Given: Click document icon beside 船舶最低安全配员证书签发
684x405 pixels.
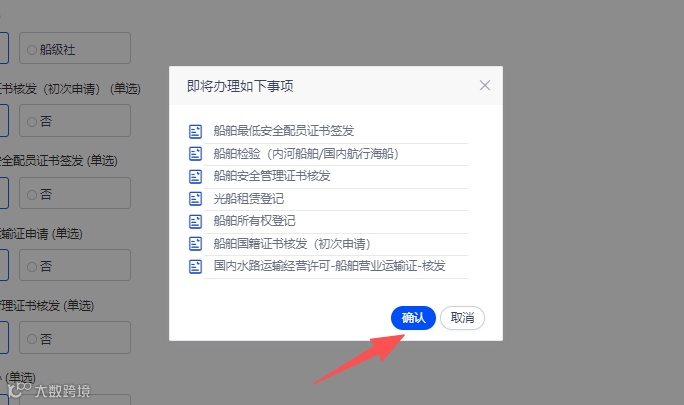Looking at the screenshot, I should click(x=195, y=131).
